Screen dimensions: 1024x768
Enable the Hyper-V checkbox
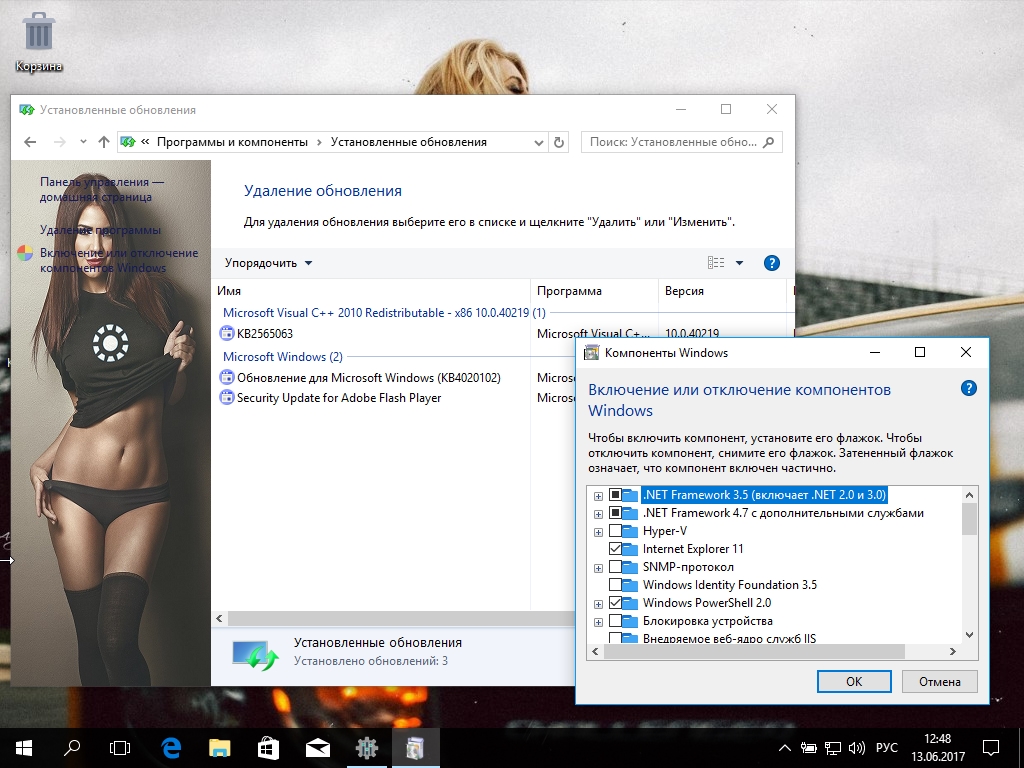[615, 531]
